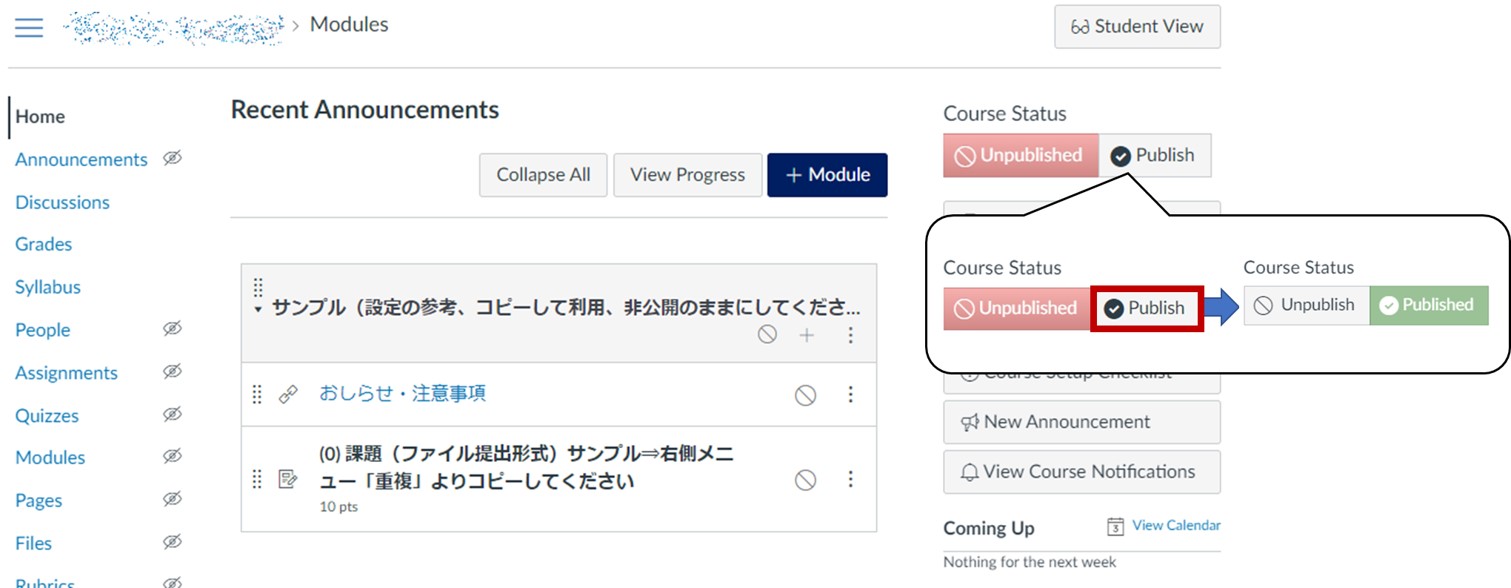The width and height of the screenshot is (1511, 588).
Task: Click the drag handle of the (0) 課題 item
Action: (x=258, y=479)
